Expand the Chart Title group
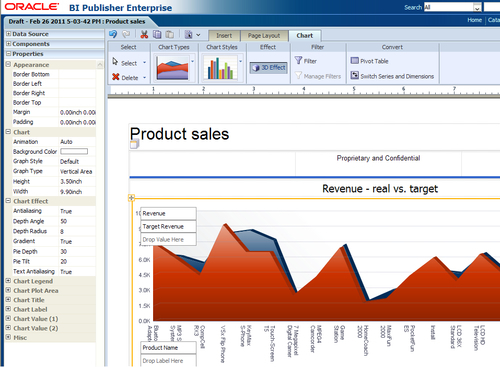The height and width of the screenshot is (367, 500). pyautogui.click(x=8, y=299)
